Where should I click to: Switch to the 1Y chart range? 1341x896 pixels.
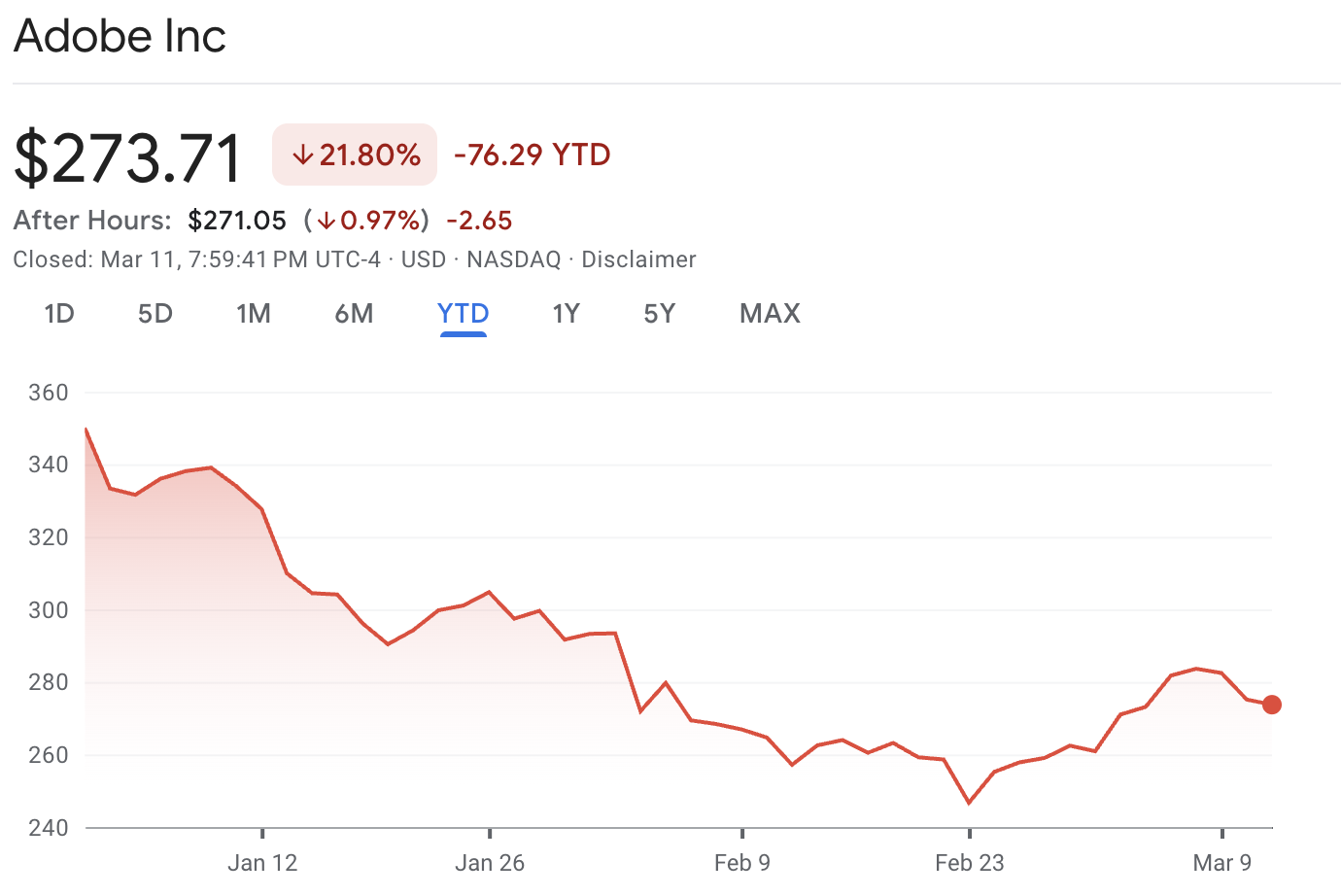tap(566, 313)
